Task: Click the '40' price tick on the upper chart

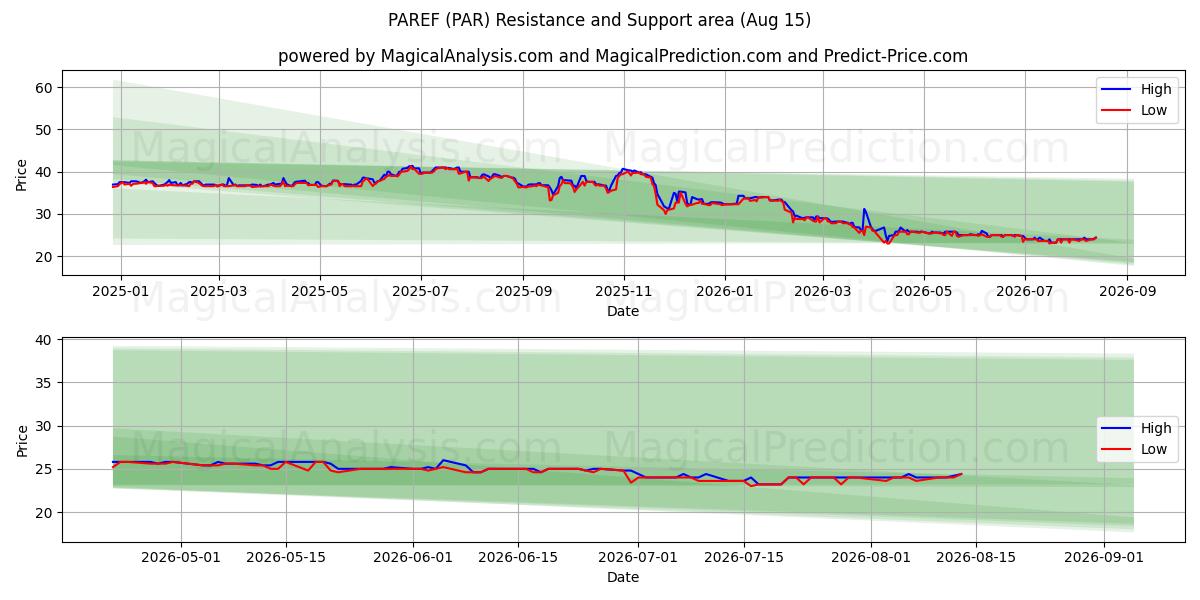Action: tap(46, 172)
